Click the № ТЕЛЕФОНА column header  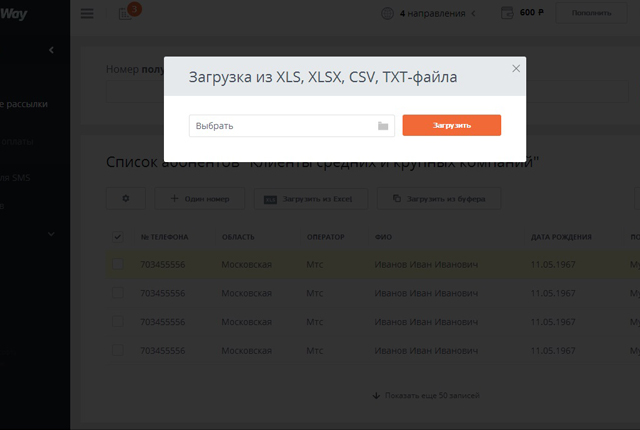164,237
